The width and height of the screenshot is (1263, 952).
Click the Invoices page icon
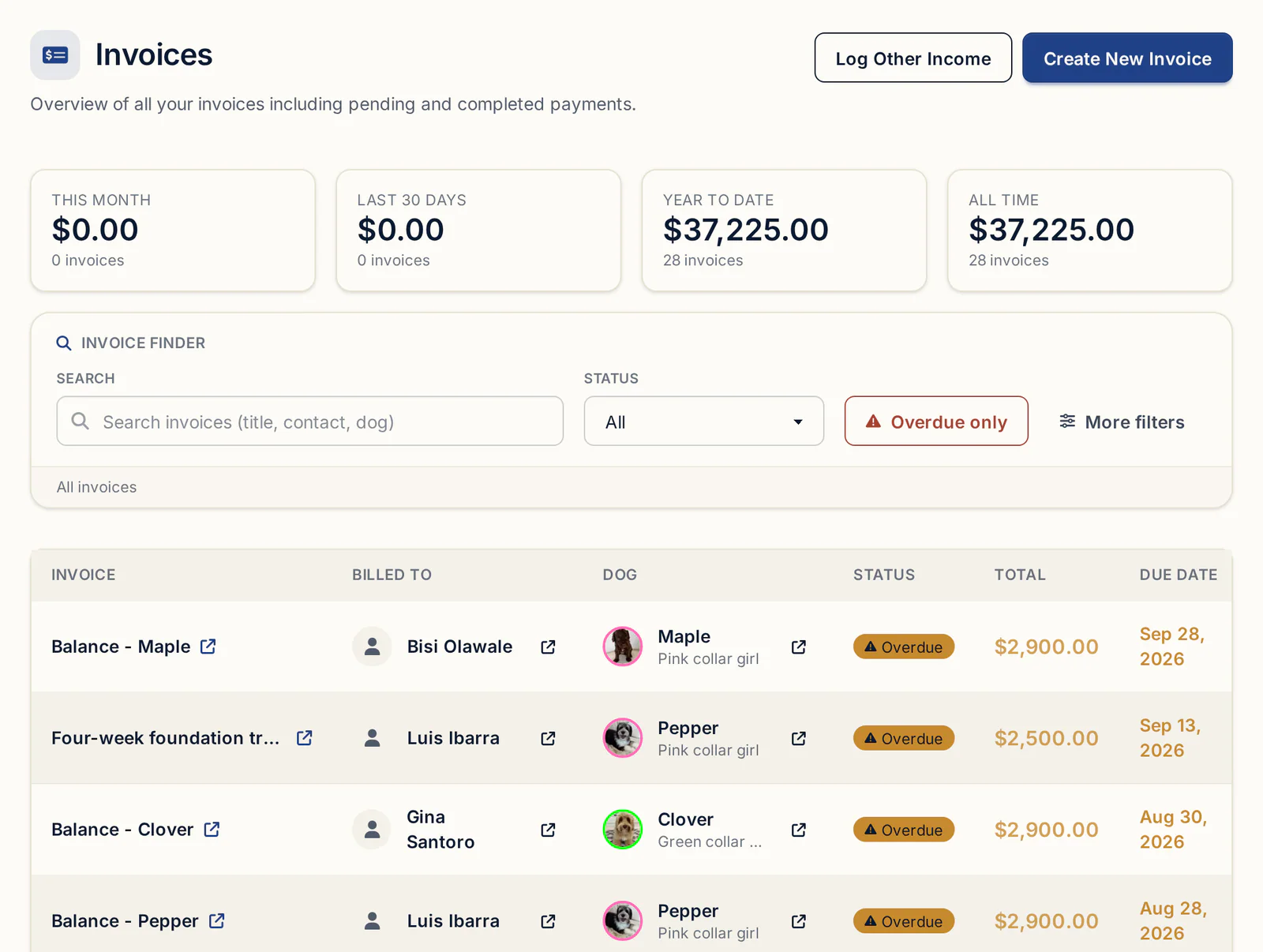(x=55, y=55)
